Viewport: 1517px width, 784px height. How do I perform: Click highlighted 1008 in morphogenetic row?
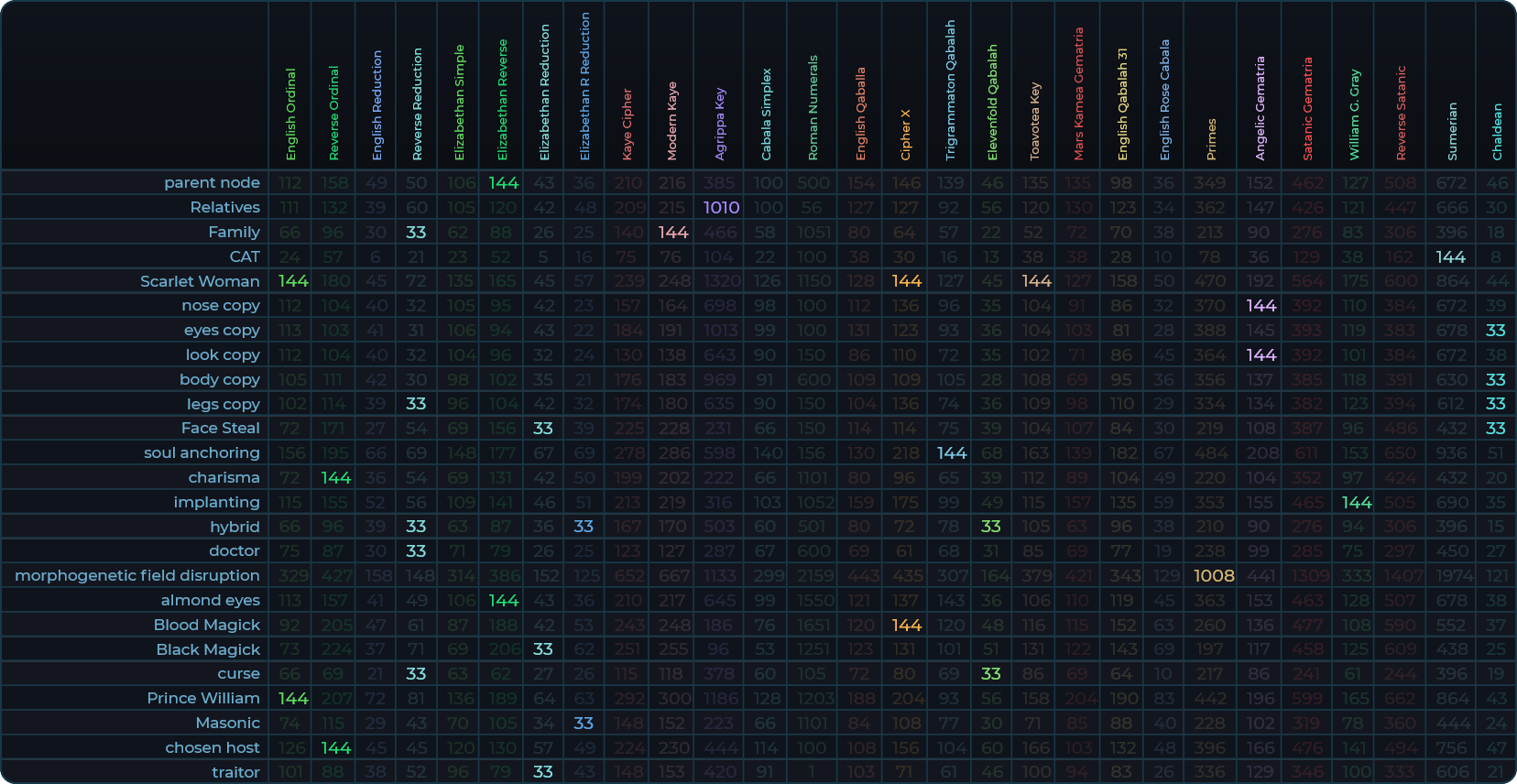coord(1214,575)
